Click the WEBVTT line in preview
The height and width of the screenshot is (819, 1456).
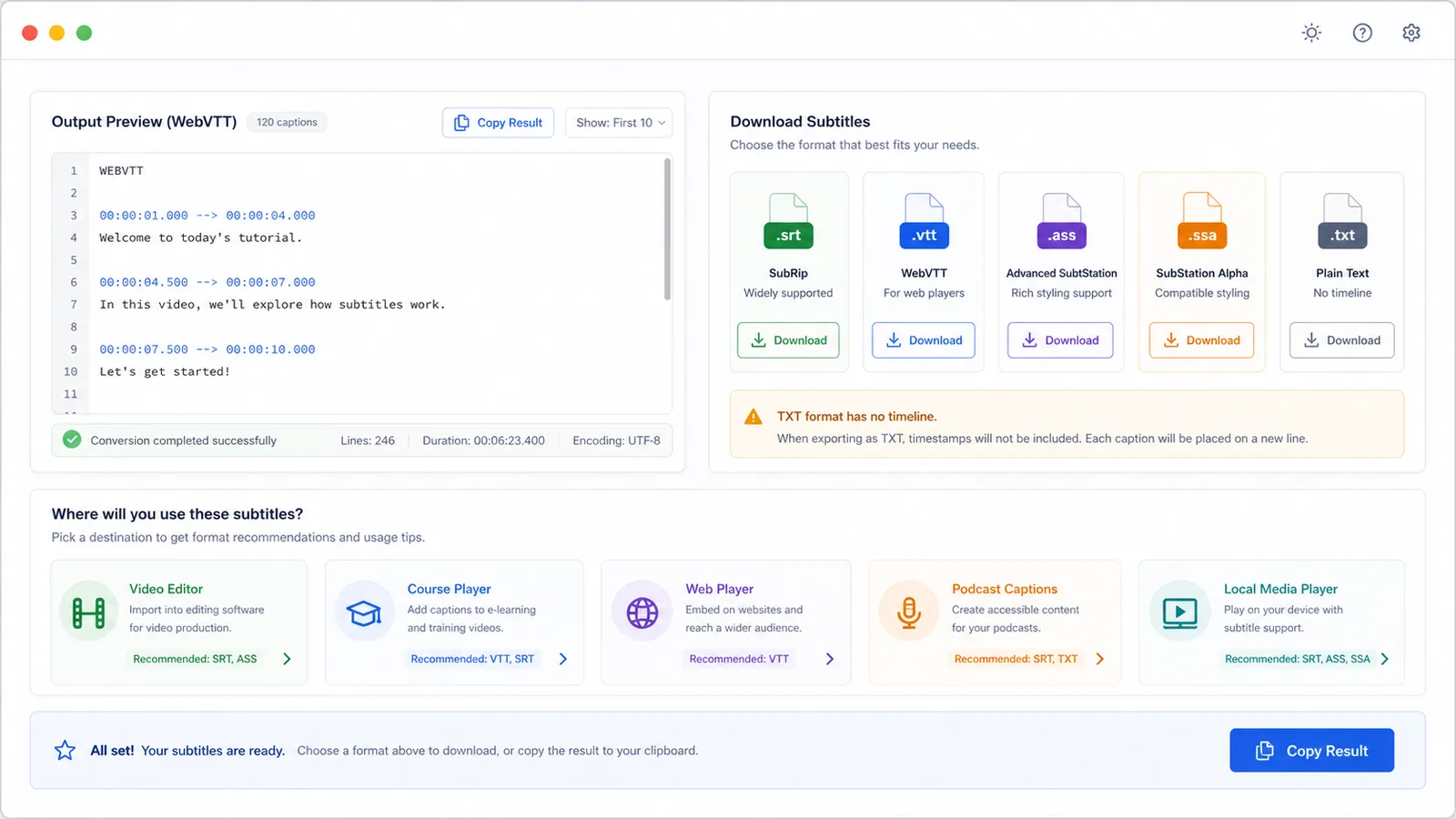121,170
